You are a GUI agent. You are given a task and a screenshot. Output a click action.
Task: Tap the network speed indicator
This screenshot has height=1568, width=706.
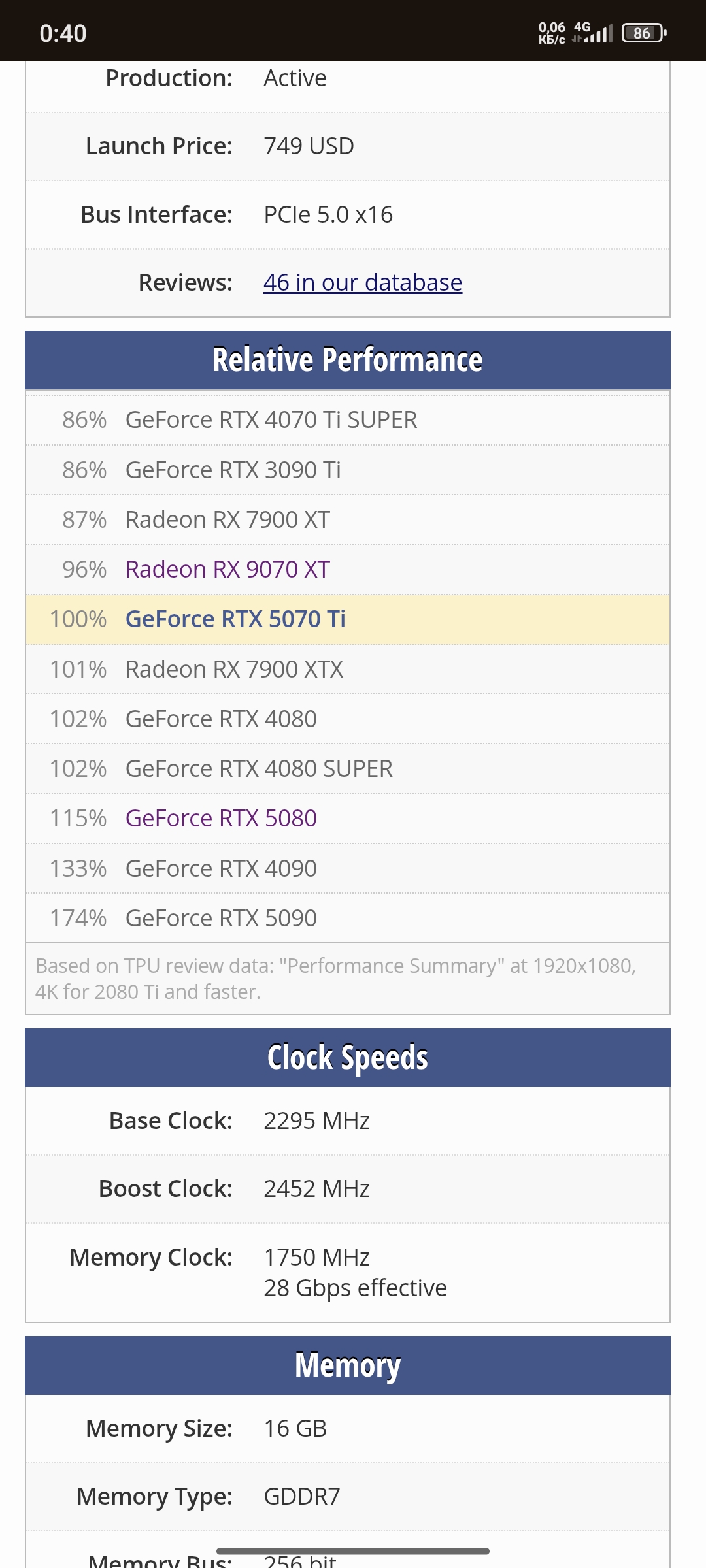tap(552, 33)
